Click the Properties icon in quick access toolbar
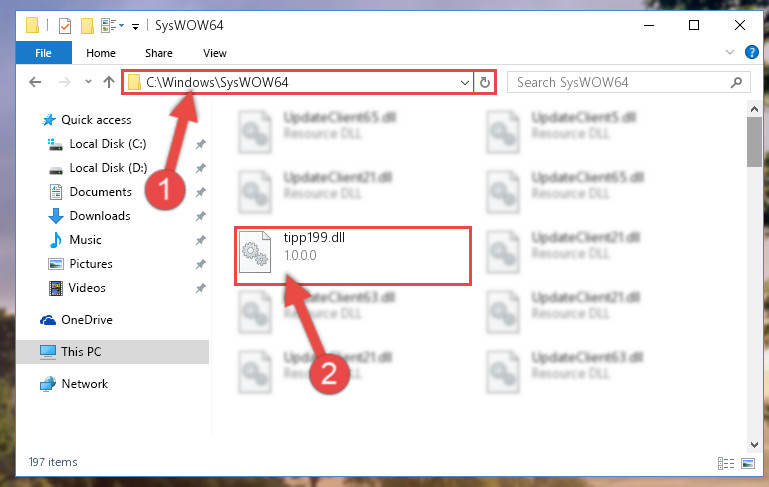769x487 pixels. click(x=65, y=26)
